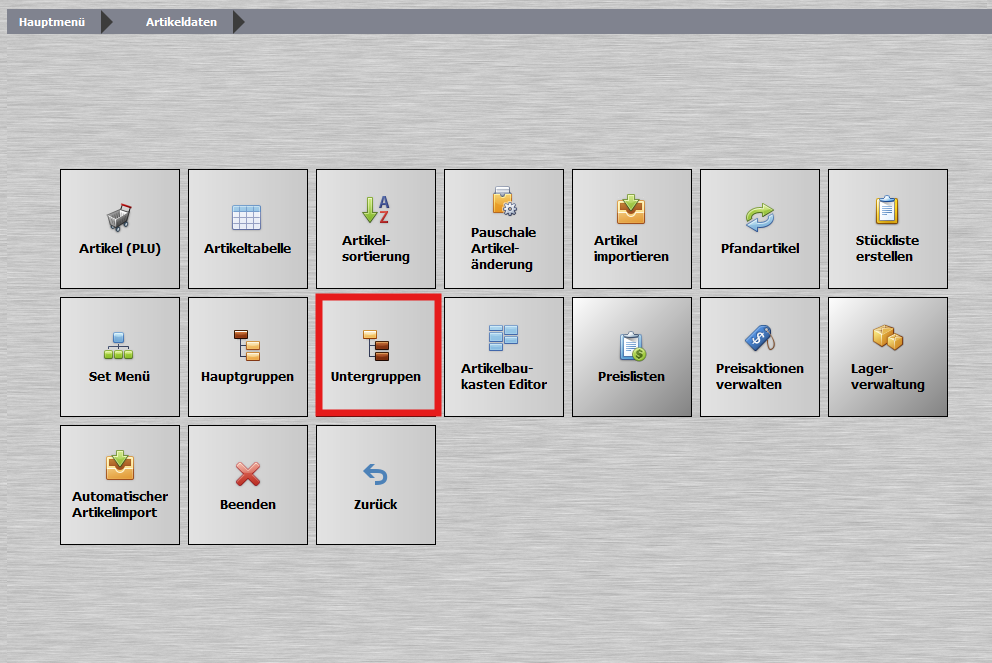Open the Pfandartikel refresh-arrows tile
Image resolution: width=992 pixels, height=663 pixels.
(x=760, y=229)
